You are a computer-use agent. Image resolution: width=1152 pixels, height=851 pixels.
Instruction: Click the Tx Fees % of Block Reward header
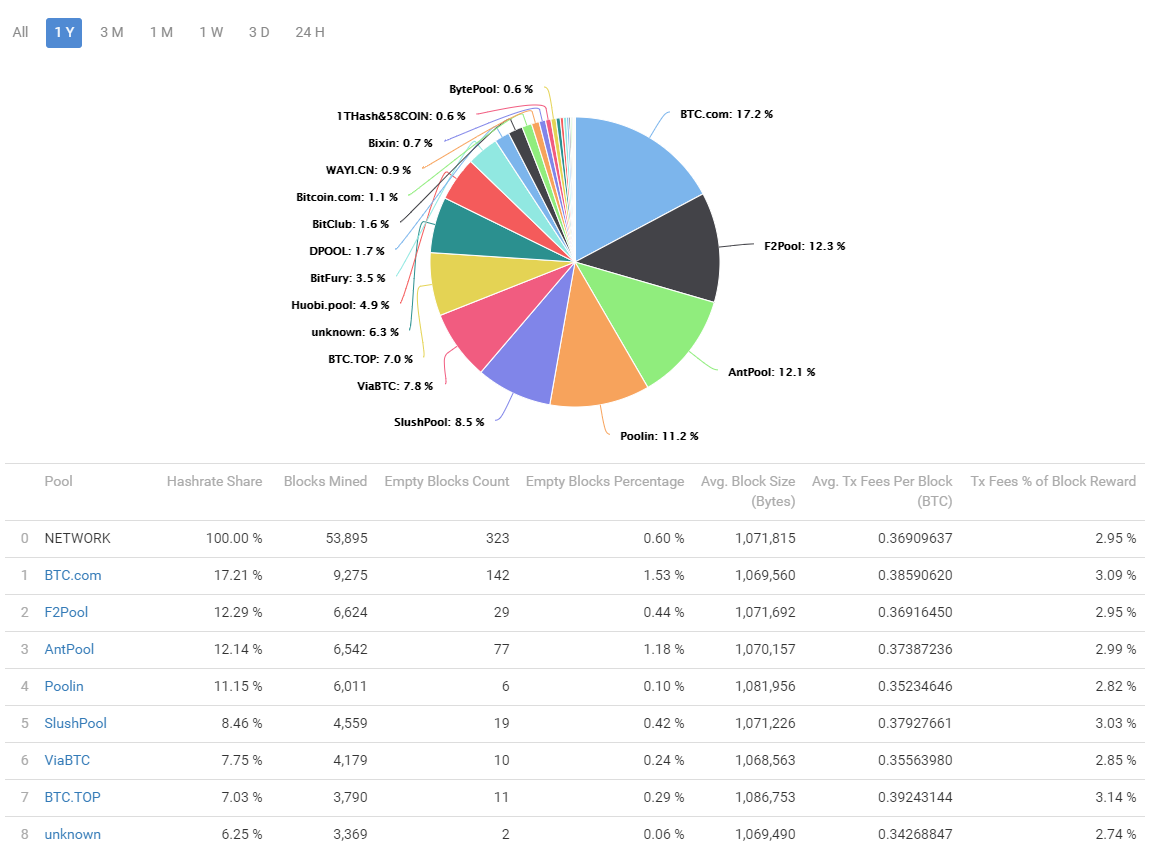pos(1053,481)
